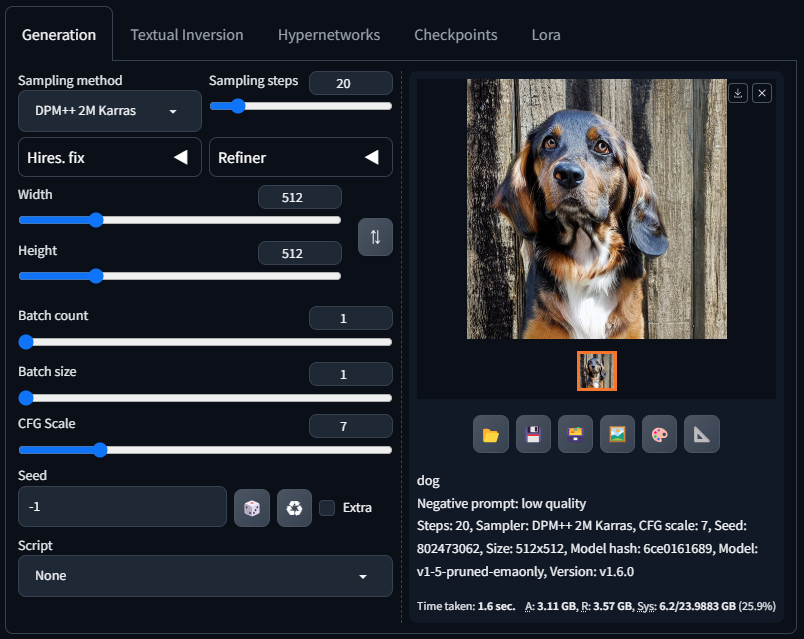The height and width of the screenshot is (639, 804).
Task: Click the CFG Scale slider
Action: [205, 450]
